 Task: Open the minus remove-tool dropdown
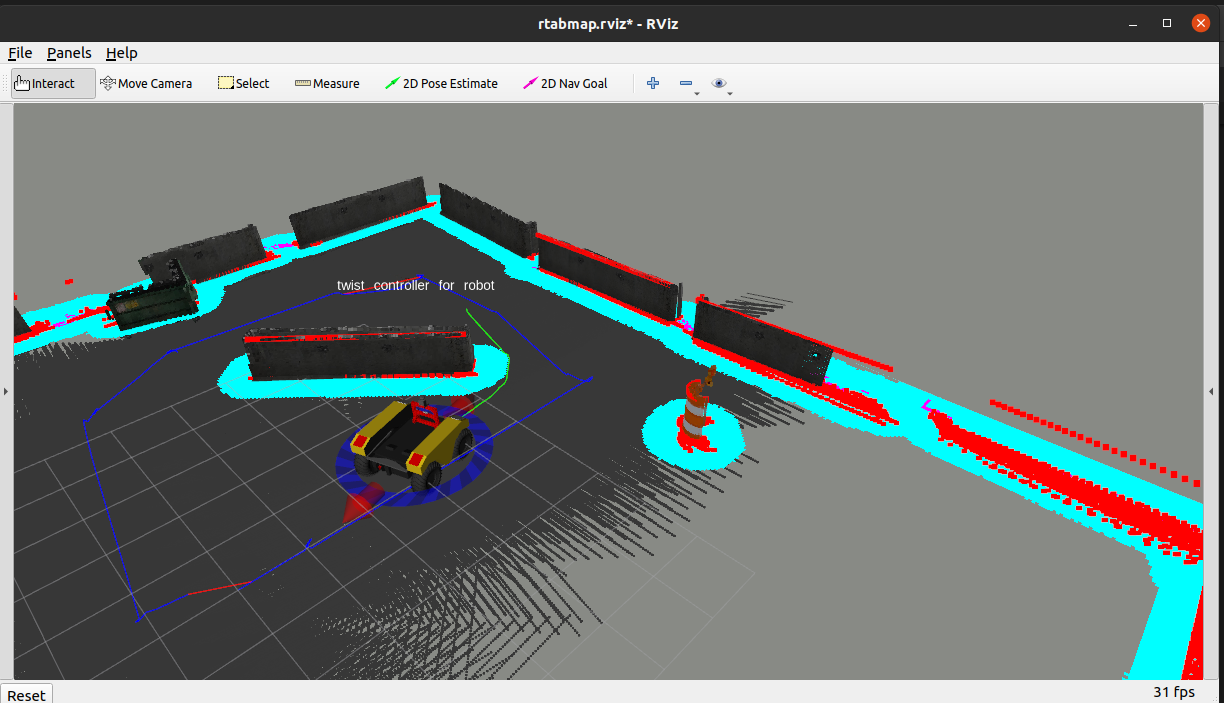pos(688,85)
